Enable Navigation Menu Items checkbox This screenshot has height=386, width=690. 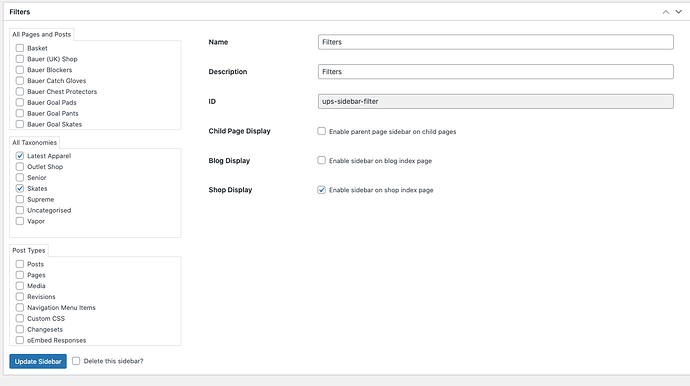[20, 308]
